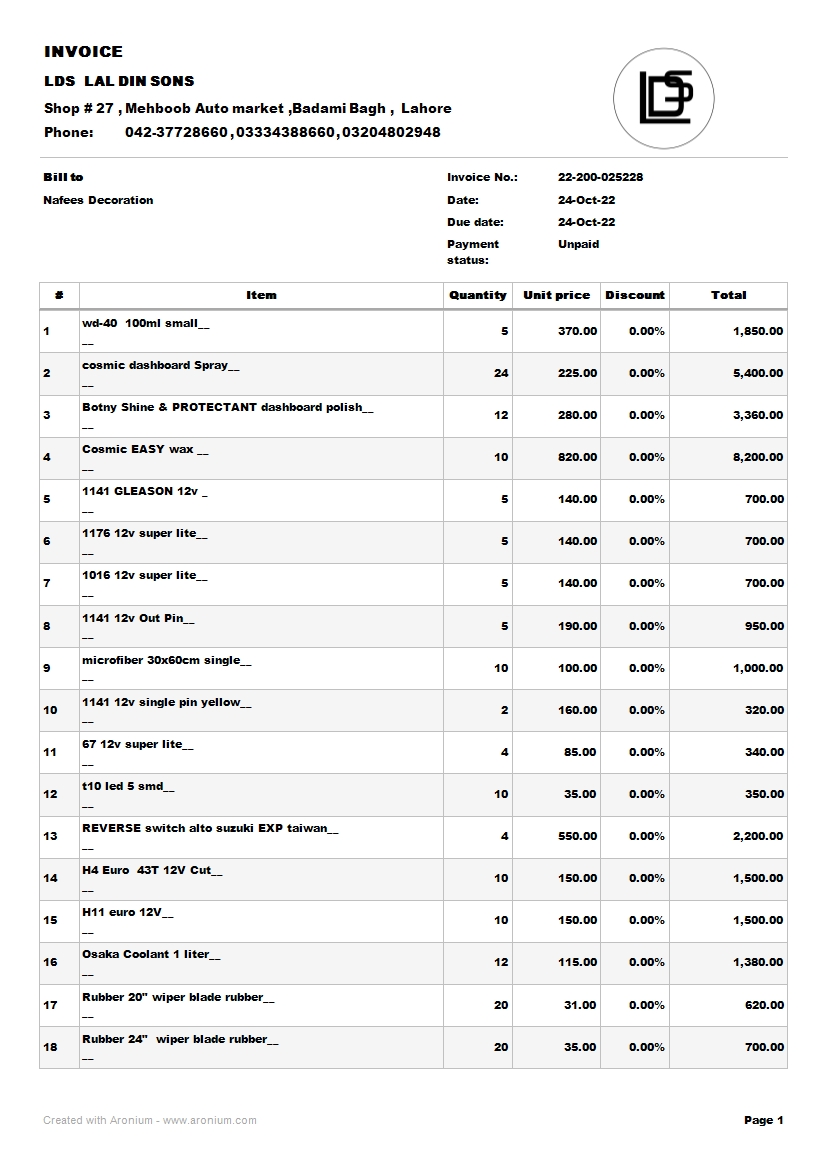The image size is (826, 1169).
Task: Click the LDS company logo
Action: [665, 99]
